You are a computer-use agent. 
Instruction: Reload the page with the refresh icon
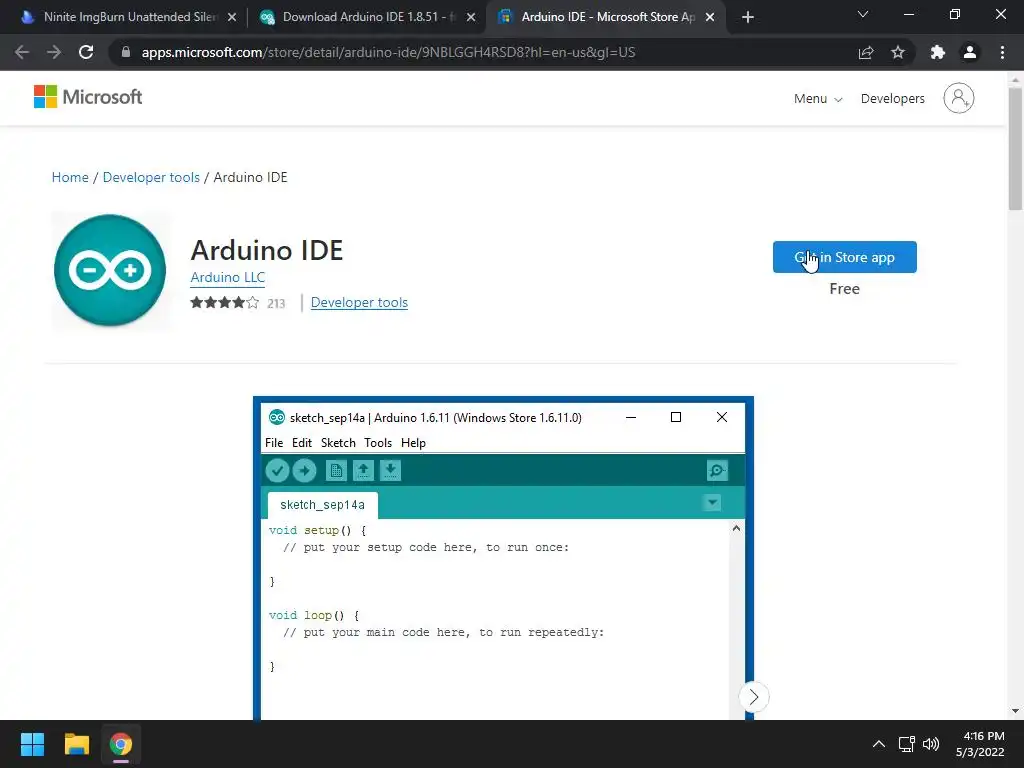86,52
